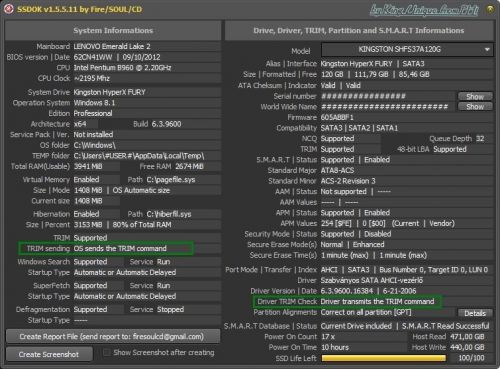The height and width of the screenshot is (369, 500).
Task: Open the signature link in the title bar
Action: tap(424, 10)
